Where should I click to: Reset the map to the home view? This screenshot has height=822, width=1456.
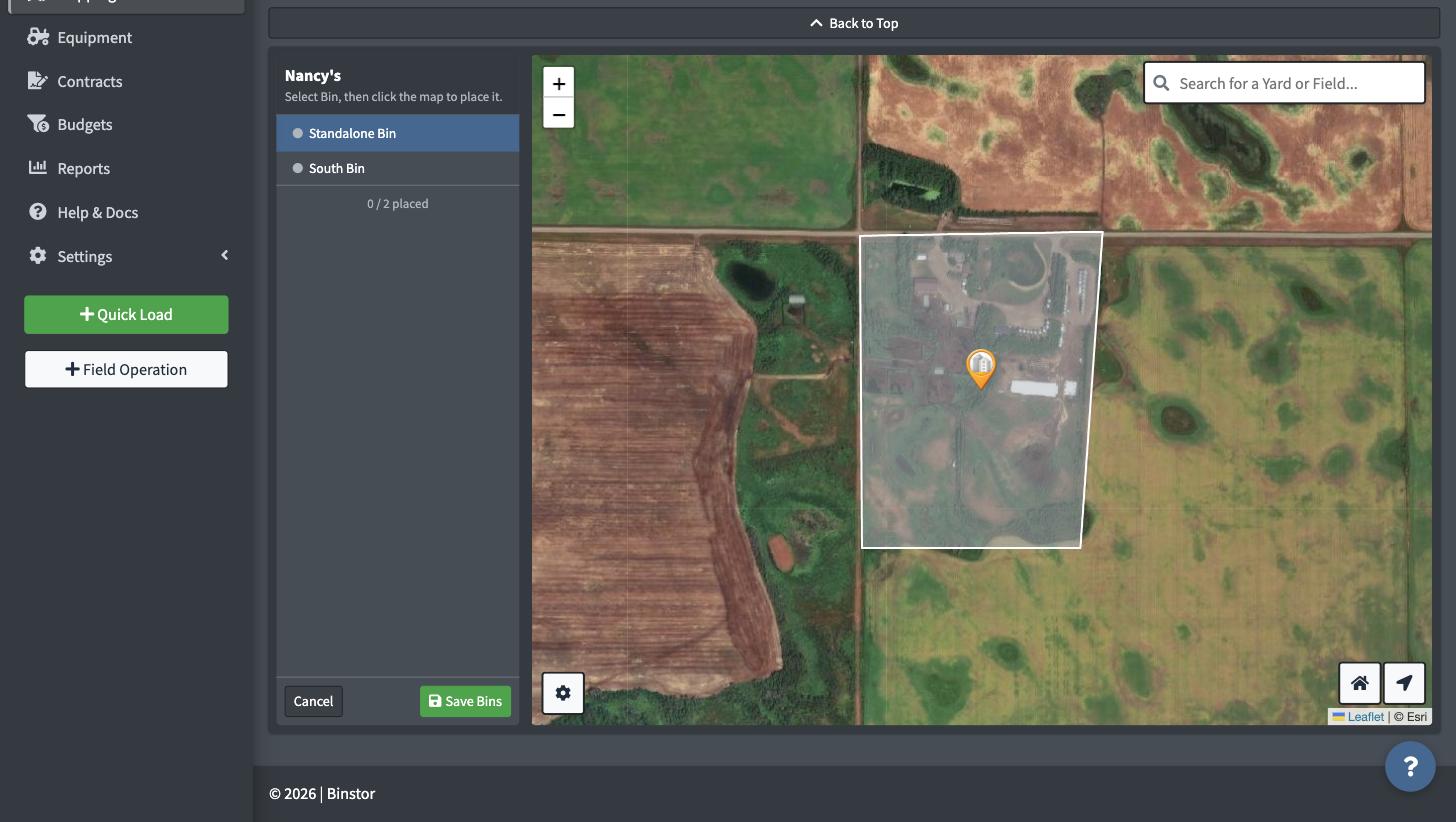tap(1359, 683)
